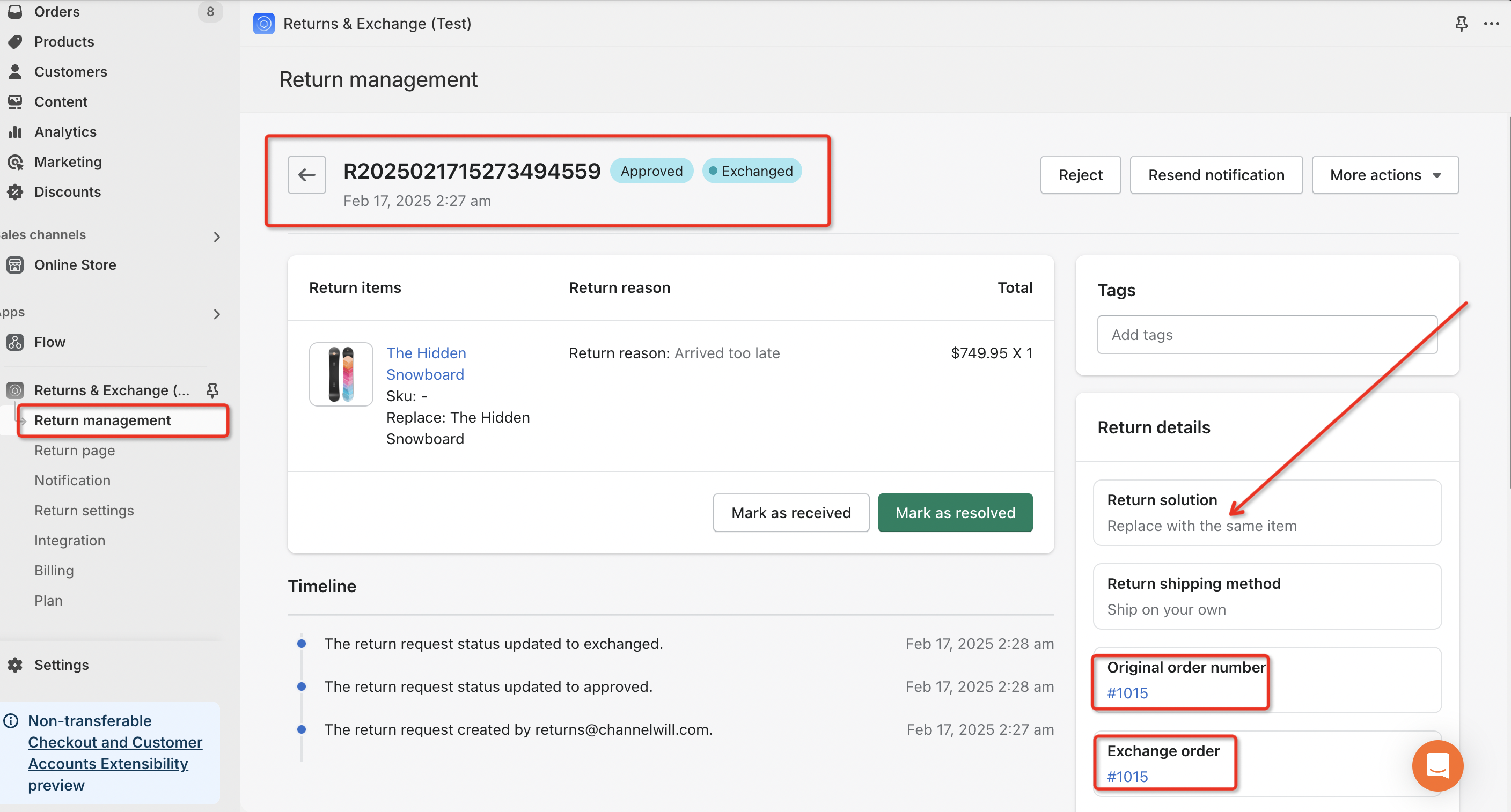Expand the Apps section chevron
The image size is (1511, 812).
click(x=216, y=314)
